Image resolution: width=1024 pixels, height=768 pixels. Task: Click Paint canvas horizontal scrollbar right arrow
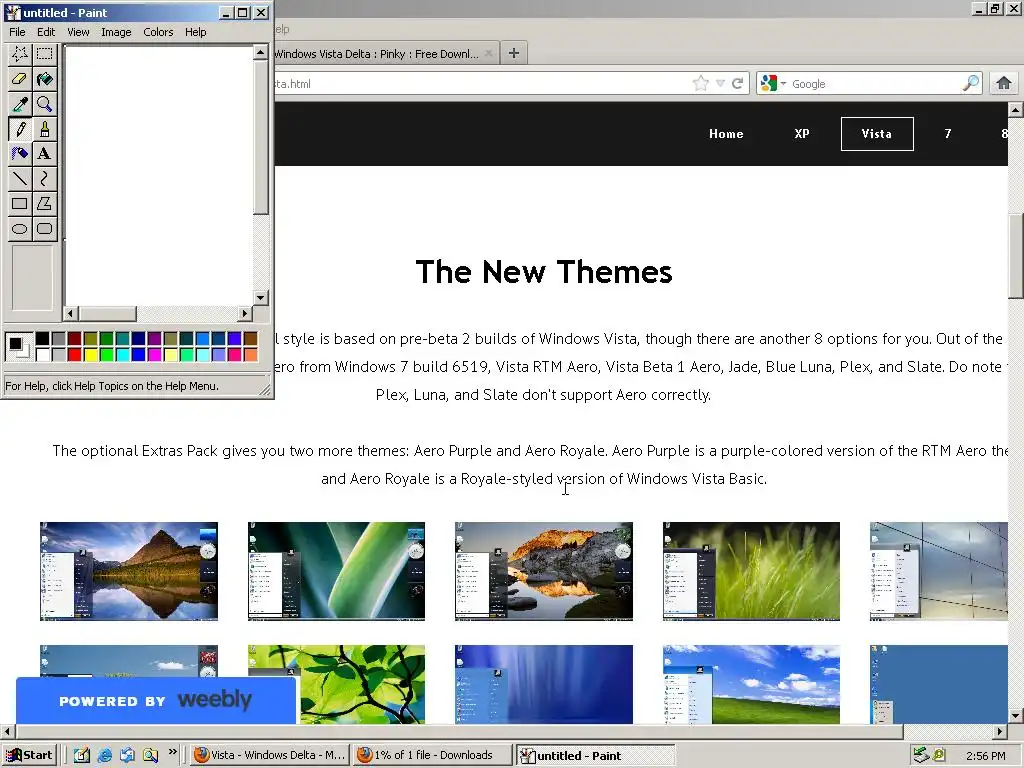pyautogui.click(x=245, y=313)
